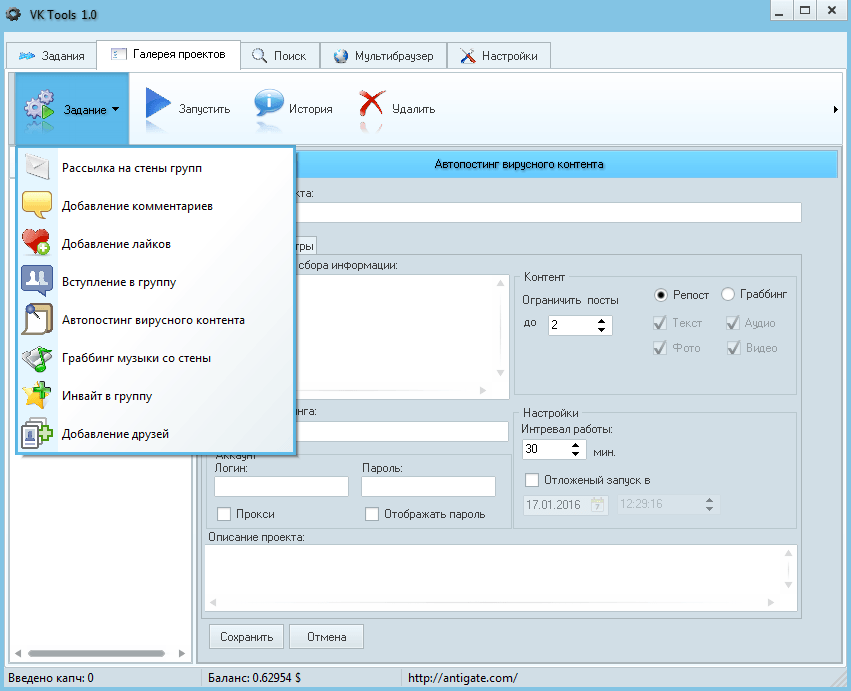851x691 pixels.
Task: Click the star invite-to-group icon
Action: click(x=37, y=395)
